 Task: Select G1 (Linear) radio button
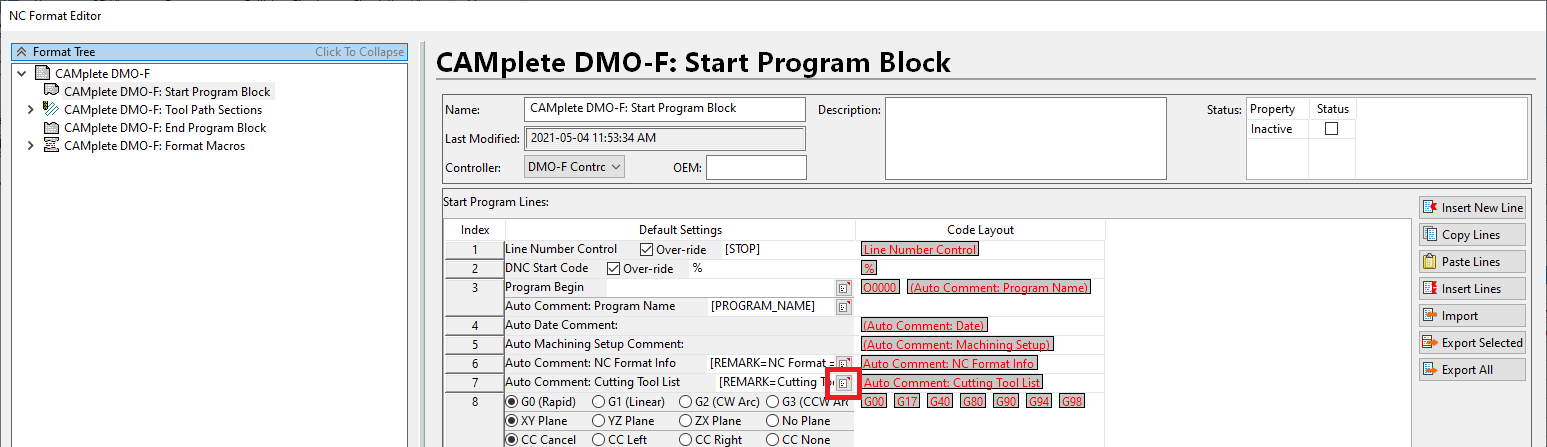pyautogui.click(x=599, y=402)
